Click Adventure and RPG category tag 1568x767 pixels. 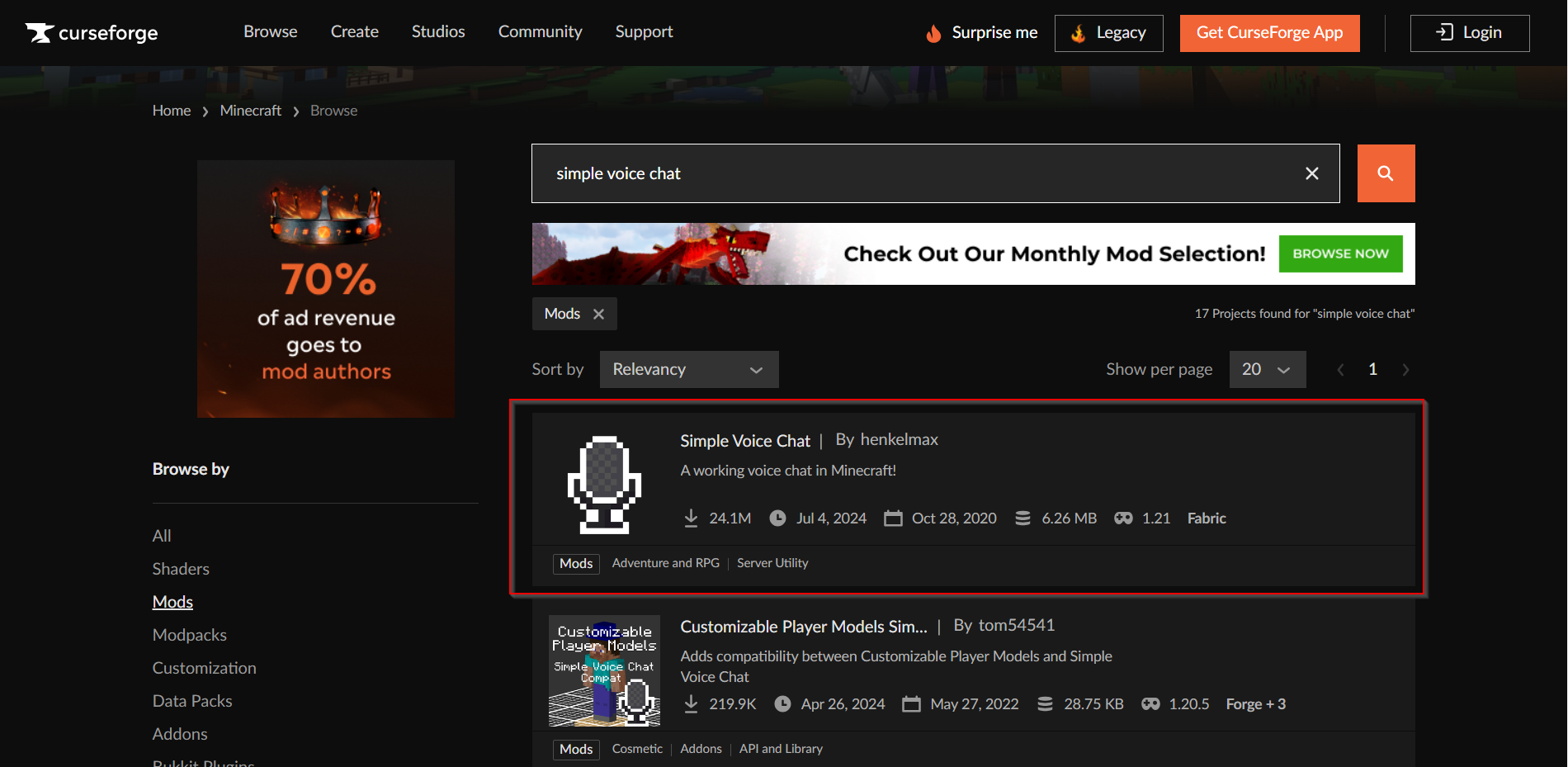[666, 563]
